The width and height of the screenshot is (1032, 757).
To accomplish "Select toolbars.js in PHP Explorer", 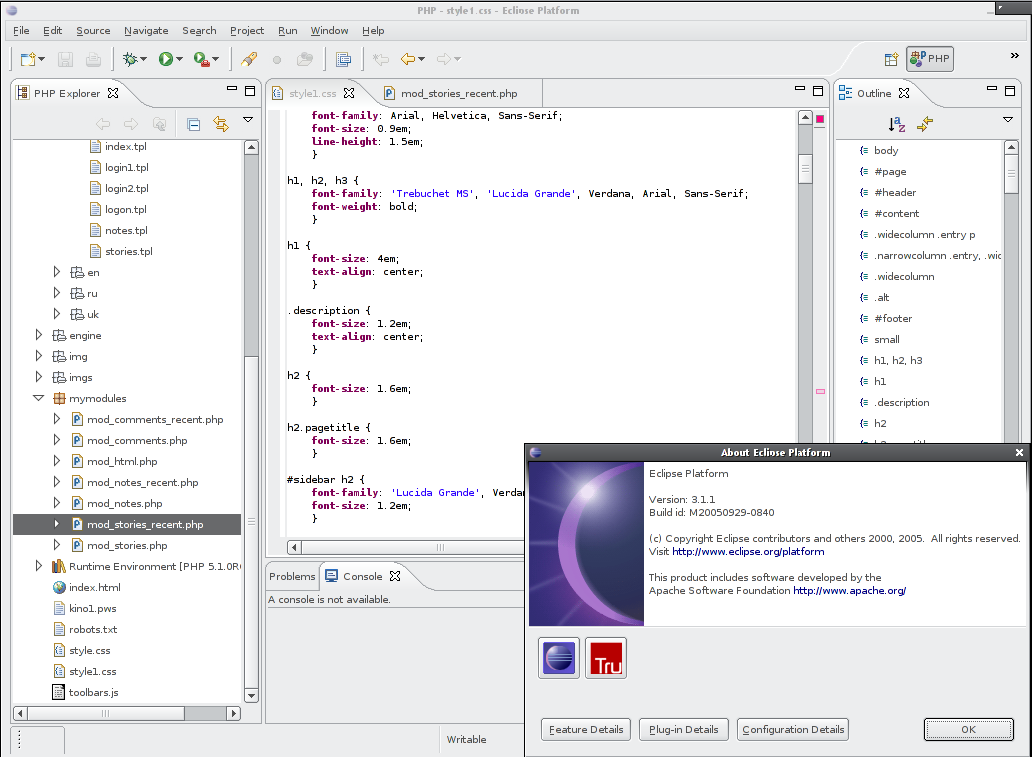I will [x=93, y=692].
